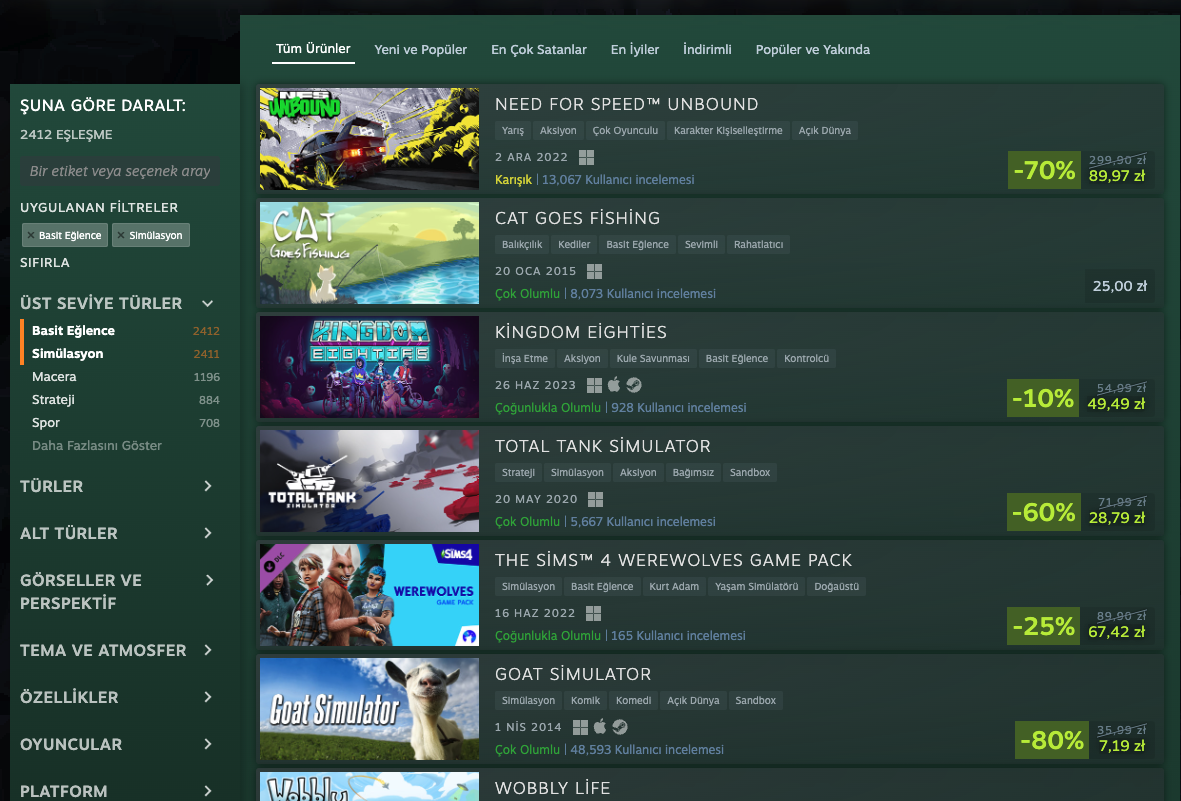Image resolution: width=1181 pixels, height=801 pixels.
Task: Click Need for Speed Unbound thumbnail
Action: pyautogui.click(x=369, y=139)
